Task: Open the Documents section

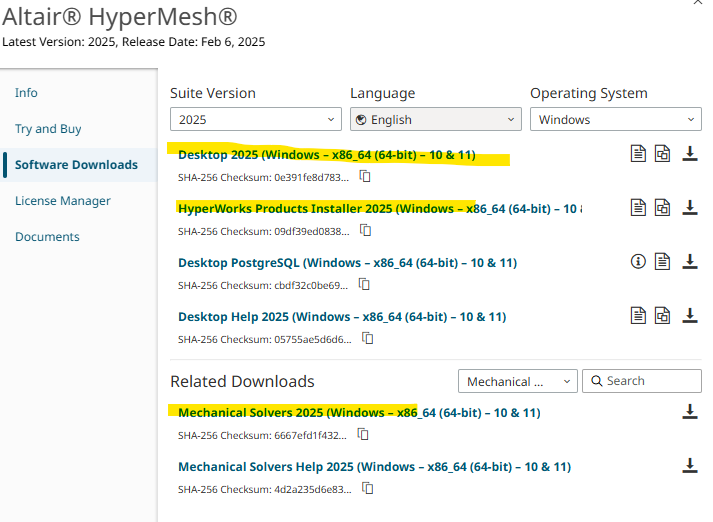Action: 47,236
